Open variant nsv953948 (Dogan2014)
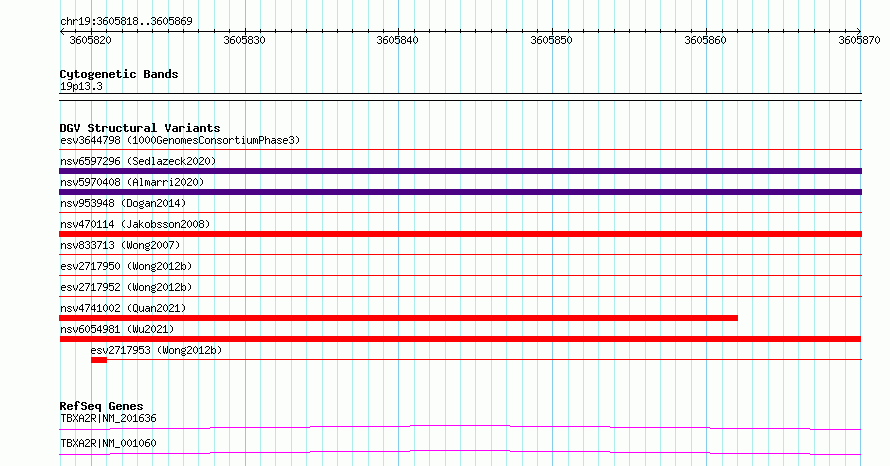Viewport: 890px width, 466px height. coord(123,203)
